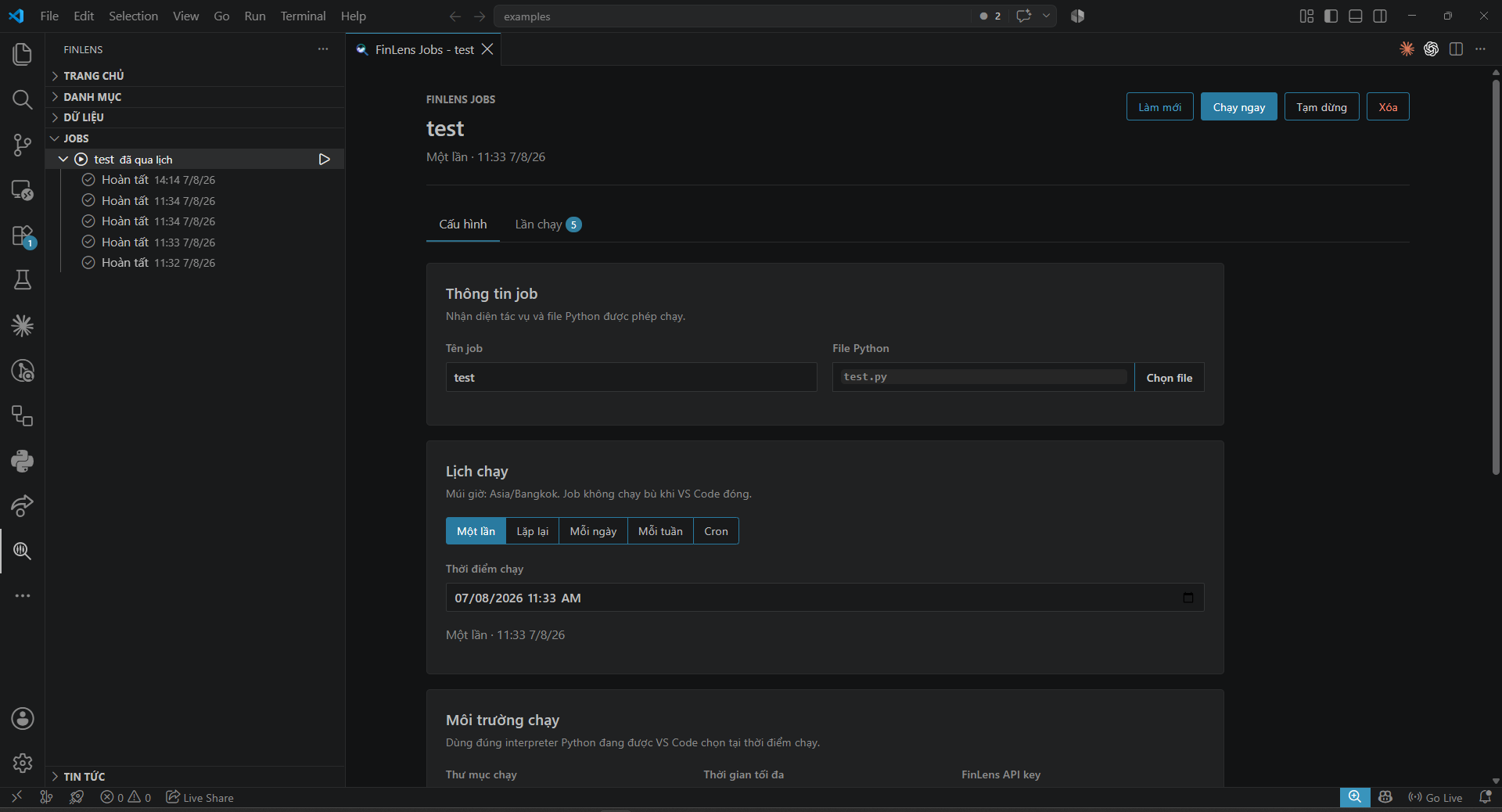Select 'Cron' schedule option
This screenshot has height=812, width=1502.
coord(716,531)
